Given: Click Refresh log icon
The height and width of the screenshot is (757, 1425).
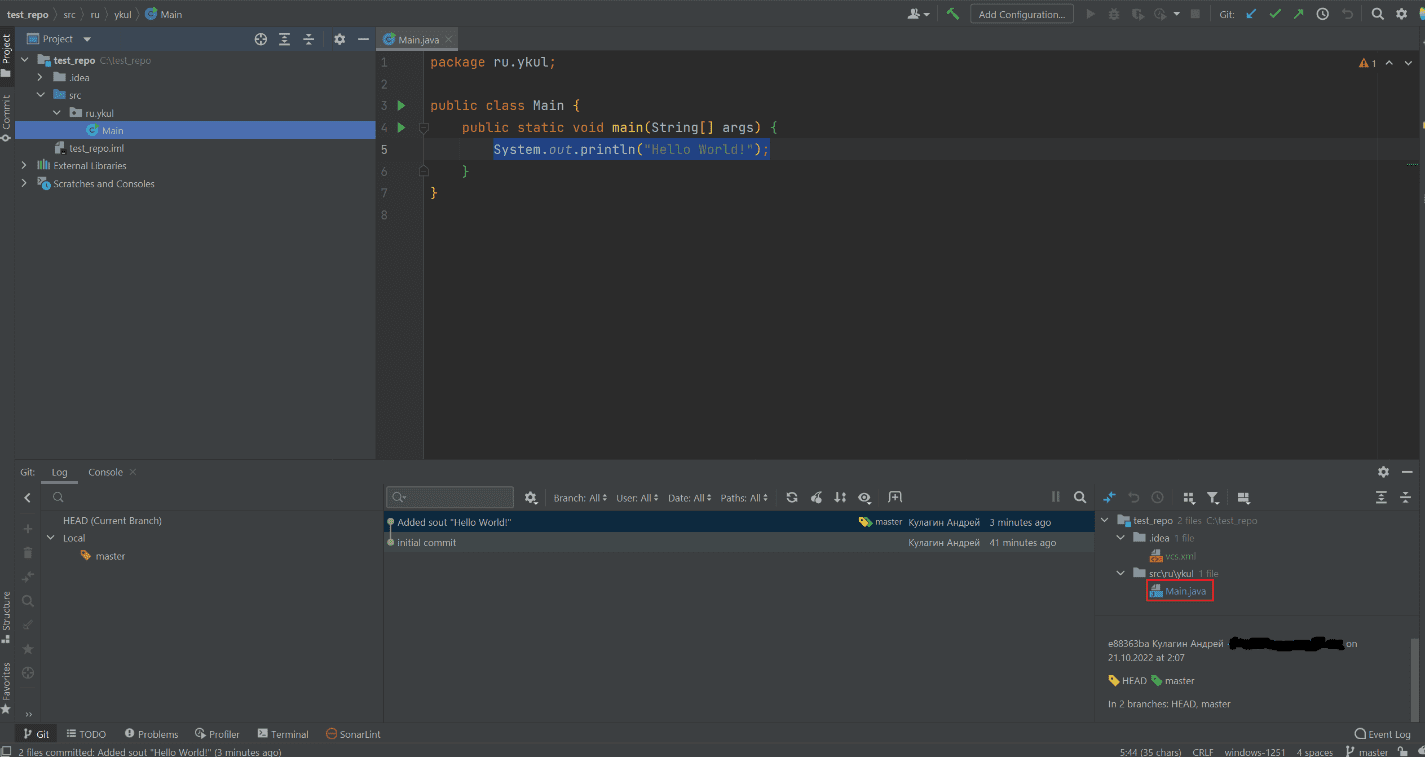Looking at the screenshot, I should 792,497.
